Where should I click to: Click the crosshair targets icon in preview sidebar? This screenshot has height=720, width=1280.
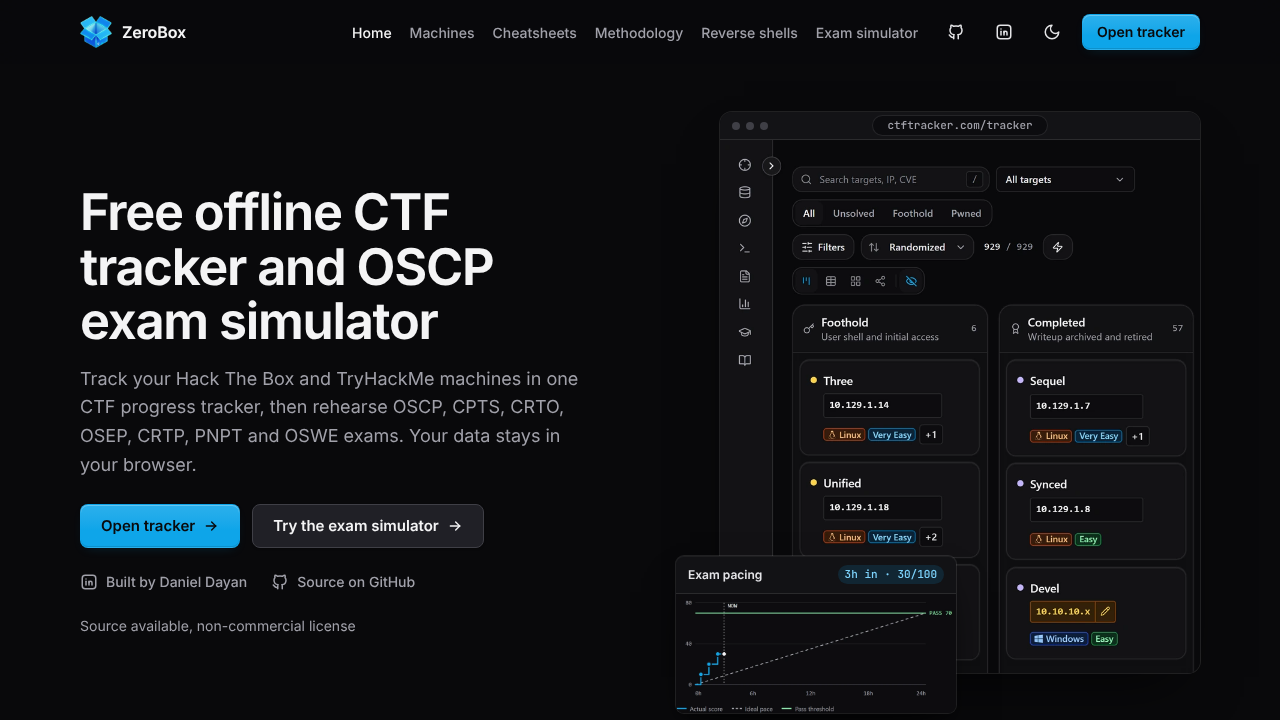(x=744, y=165)
